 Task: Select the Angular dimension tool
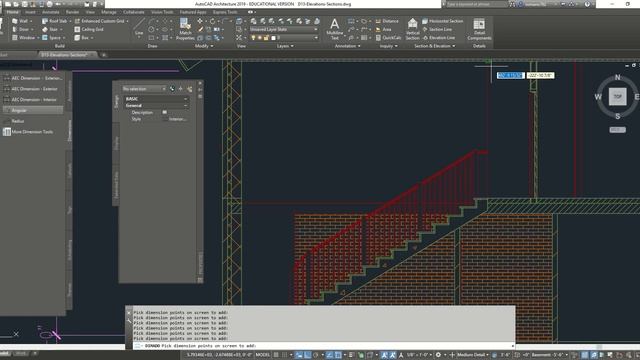(33, 110)
